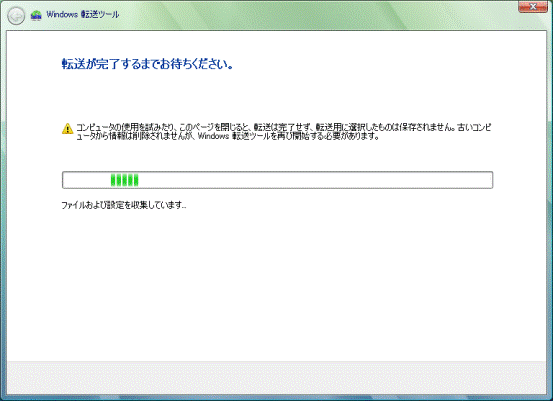This screenshot has width=553, height=401.
Task: Click the status text ファイルおよび設定を収集しています..
Action: 123,205
